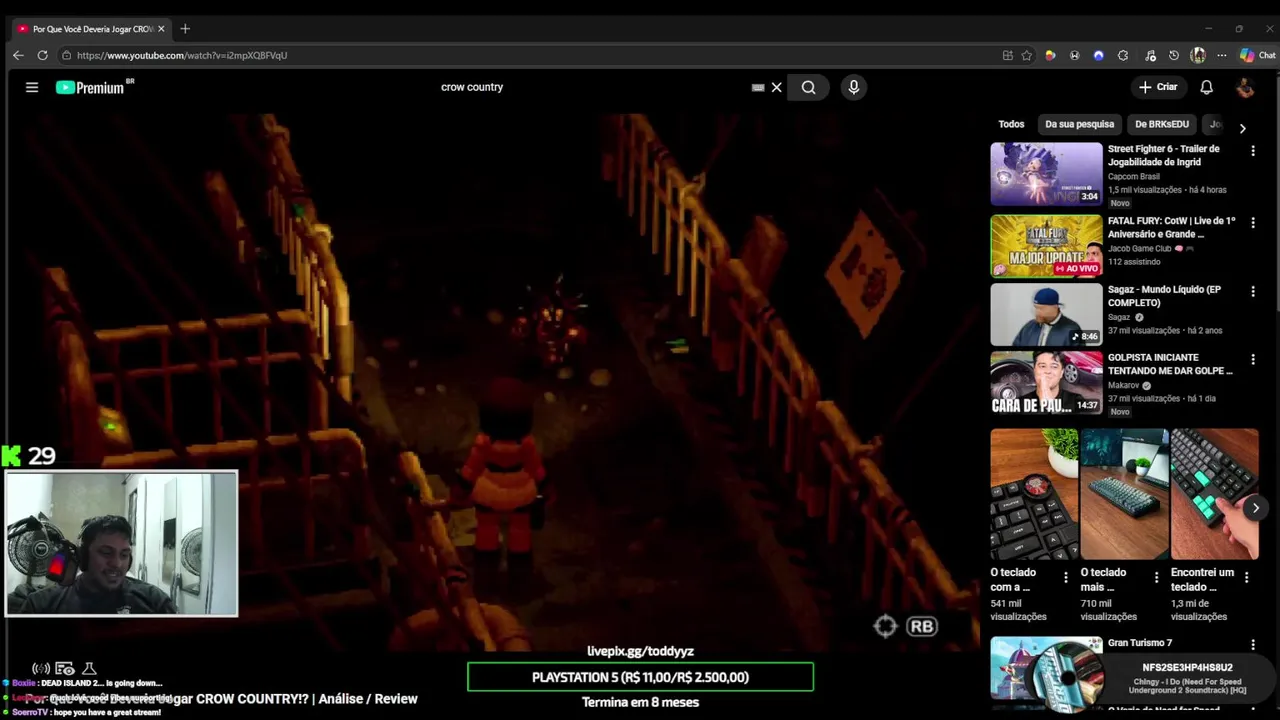Open the multicolor circles extension icon

pyautogui.click(x=1050, y=55)
